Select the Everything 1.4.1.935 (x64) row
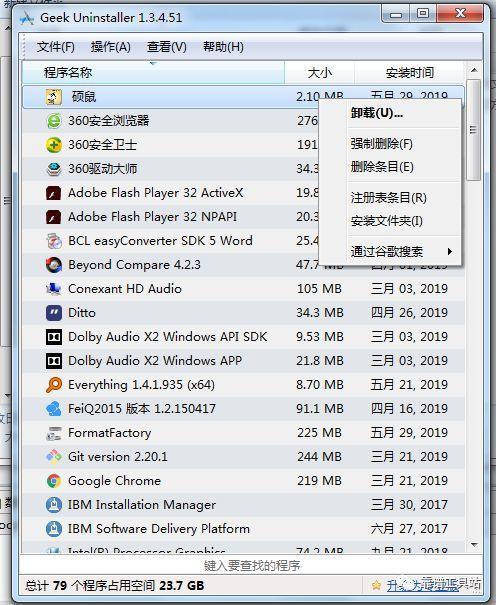The width and height of the screenshot is (496, 605). (243, 385)
